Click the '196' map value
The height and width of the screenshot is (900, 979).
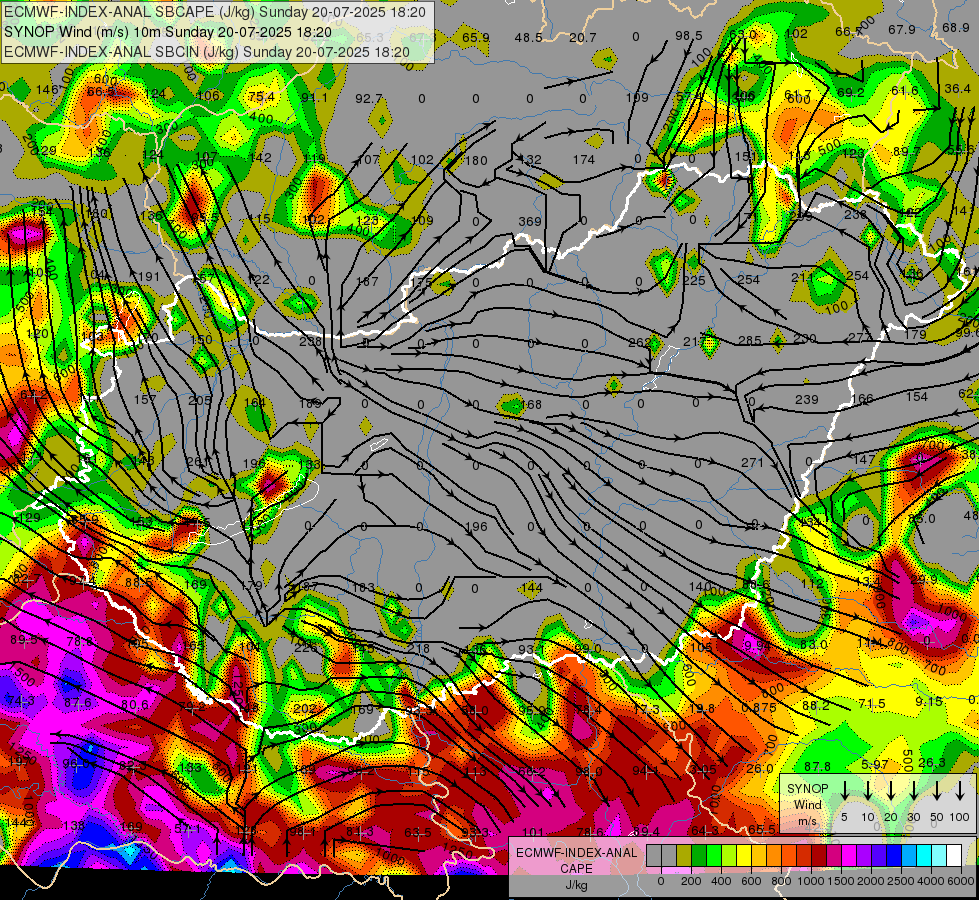(x=476, y=527)
